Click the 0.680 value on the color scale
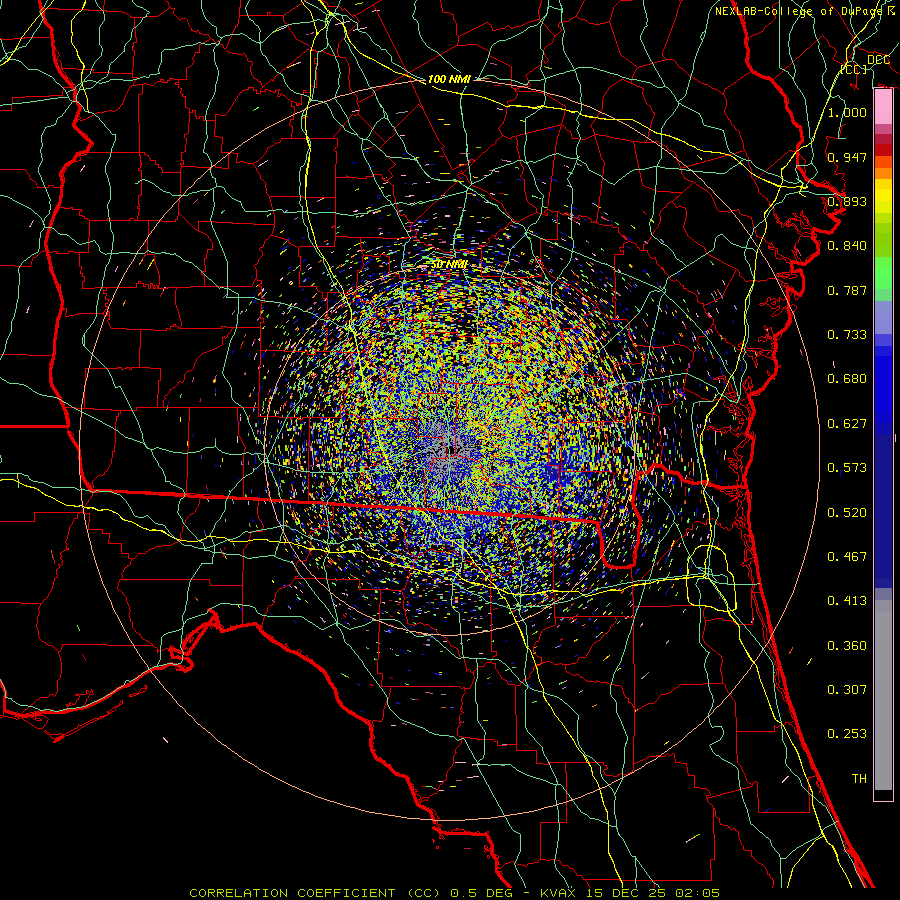 pyautogui.click(x=847, y=379)
